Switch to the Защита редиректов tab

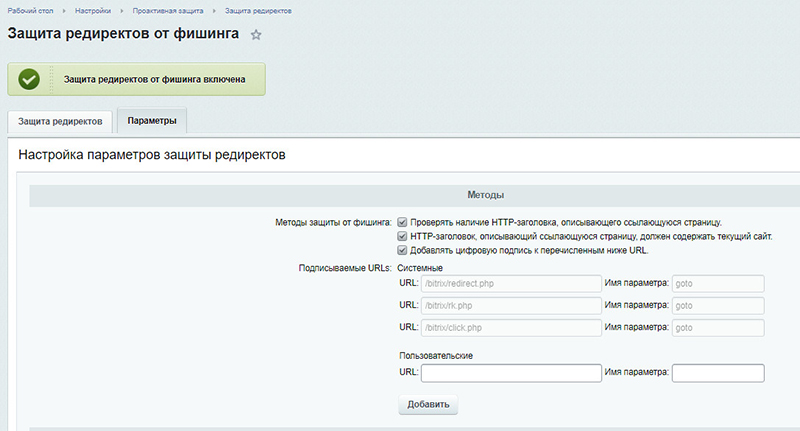60,121
